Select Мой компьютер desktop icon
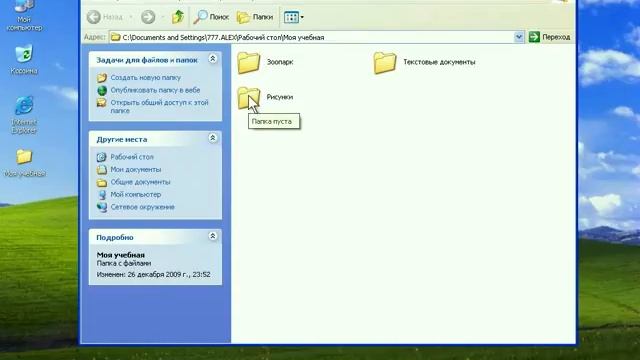Viewport: 640px width, 360px height. click(24, 16)
